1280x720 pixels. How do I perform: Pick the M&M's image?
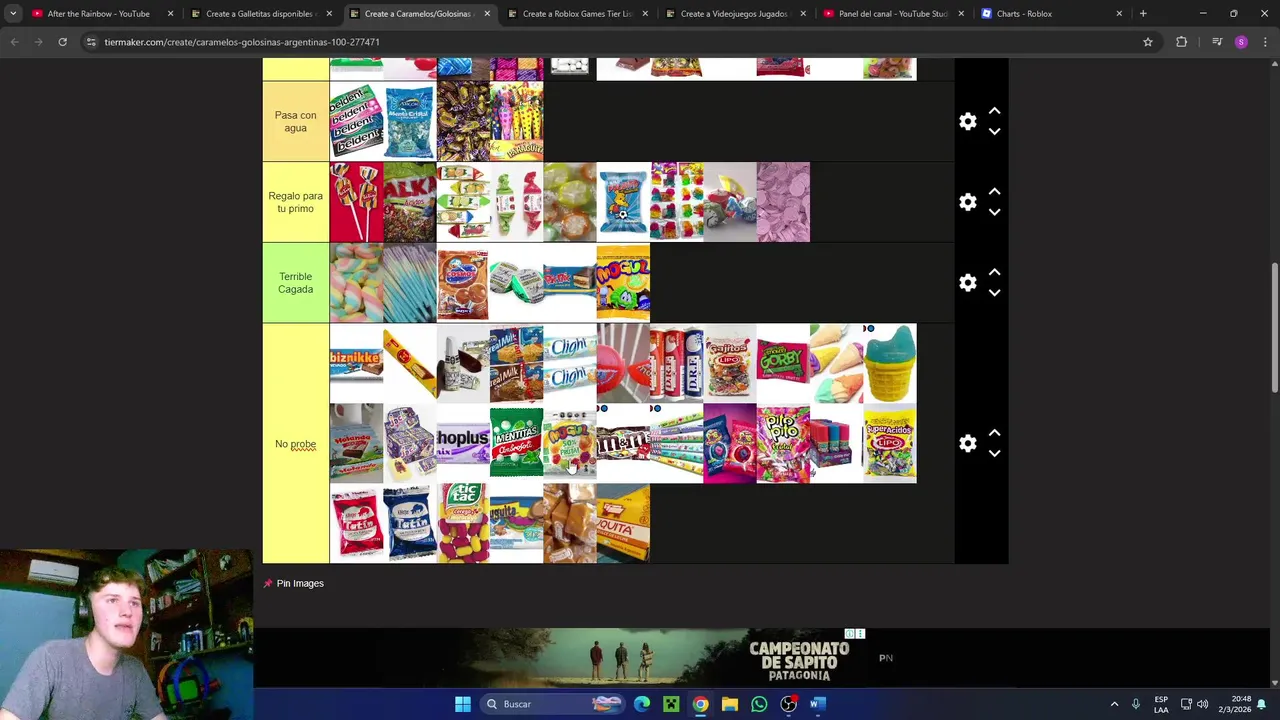(623, 443)
